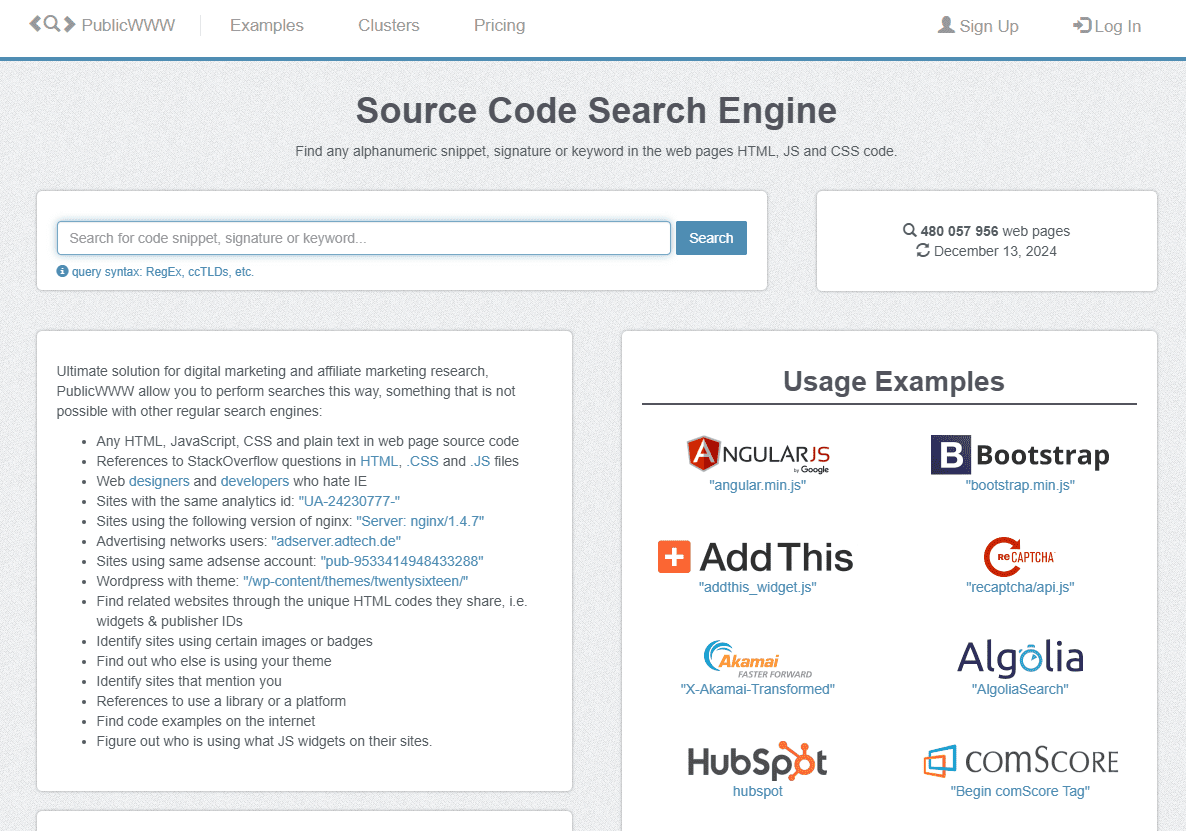
Task: Click the Algolia logo
Action: tap(1020, 658)
